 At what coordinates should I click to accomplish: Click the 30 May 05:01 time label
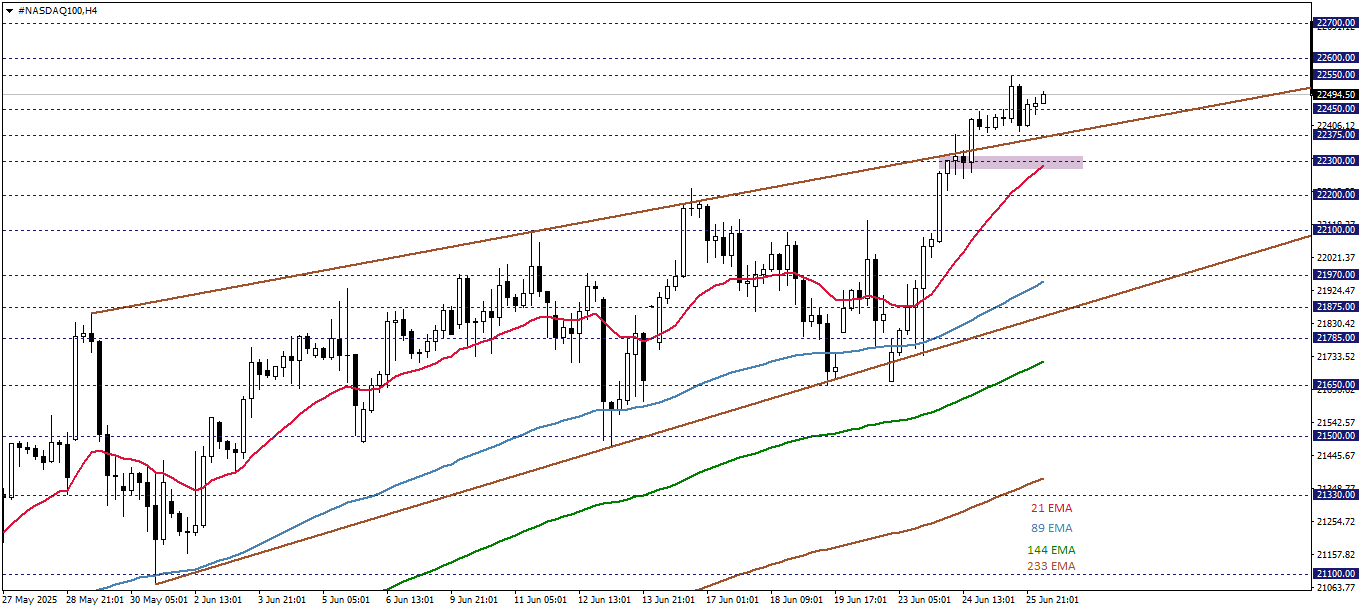[159, 600]
